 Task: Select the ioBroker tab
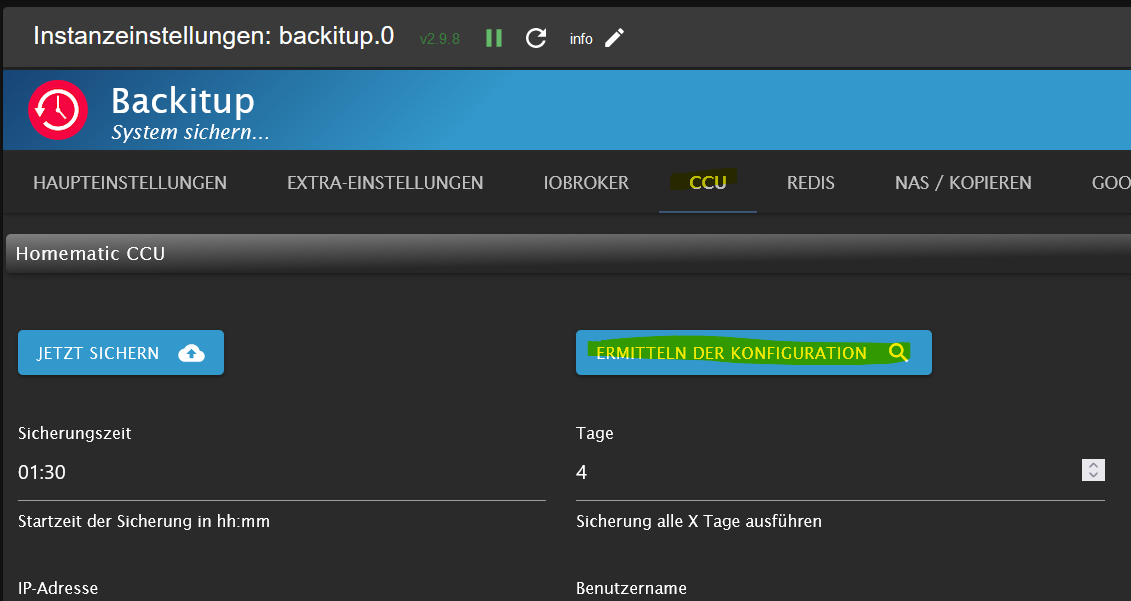pos(586,183)
